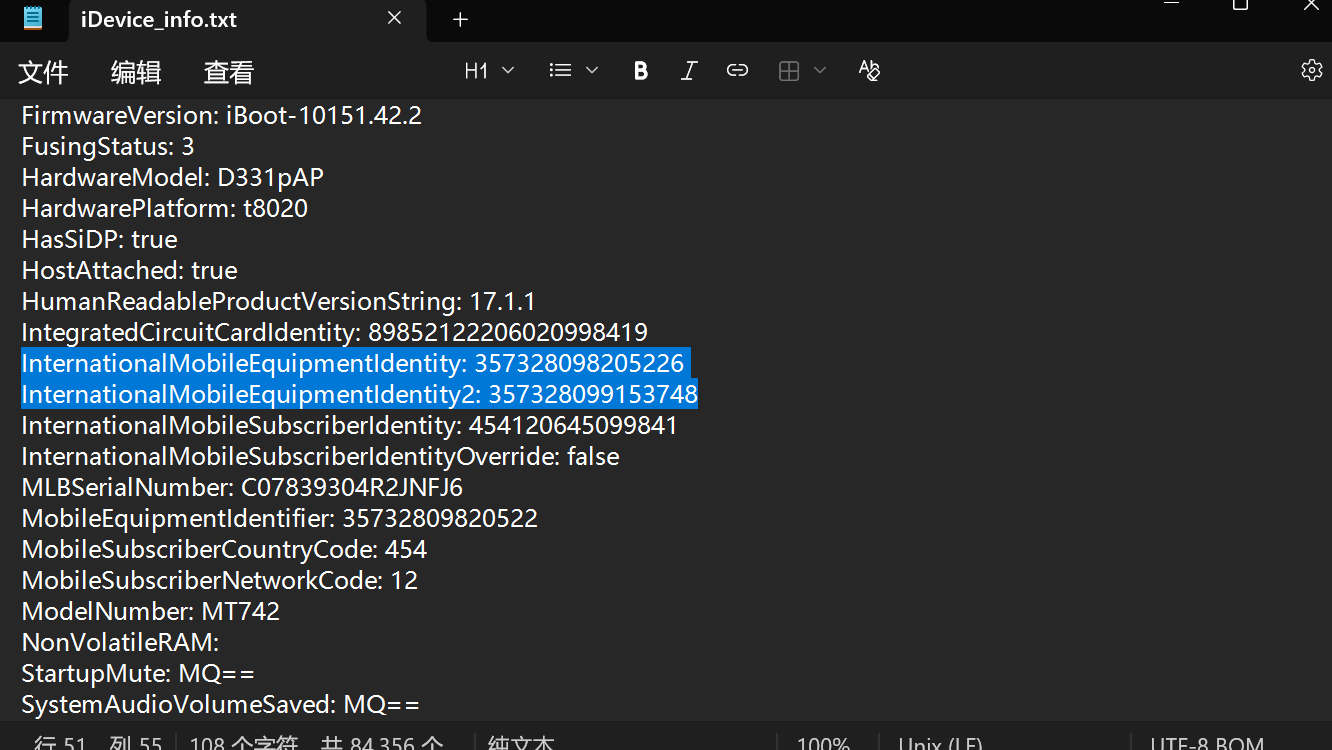The height and width of the screenshot is (750, 1332).
Task: Expand the list style dropdown
Action: click(573, 70)
